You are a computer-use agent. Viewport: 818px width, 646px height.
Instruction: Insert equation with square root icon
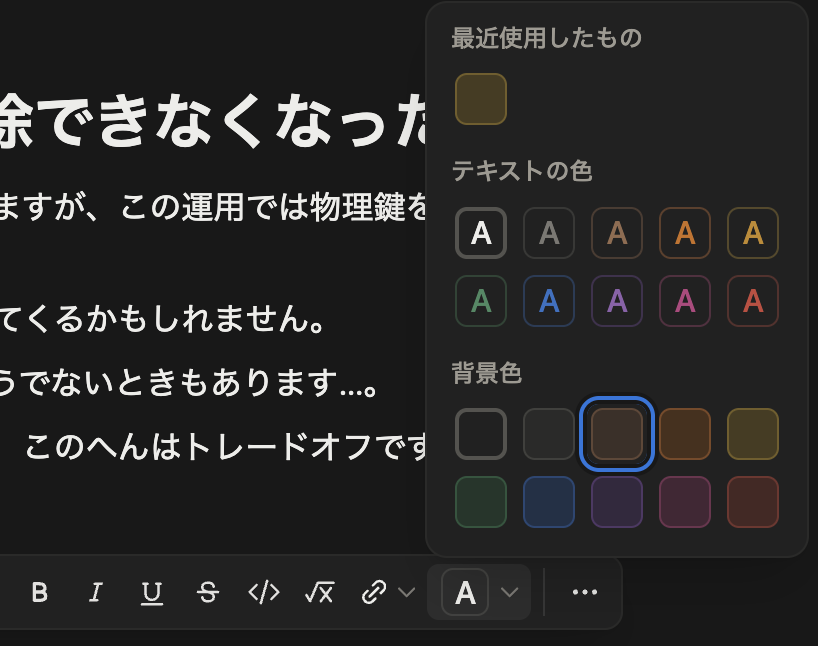click(319, 593)
